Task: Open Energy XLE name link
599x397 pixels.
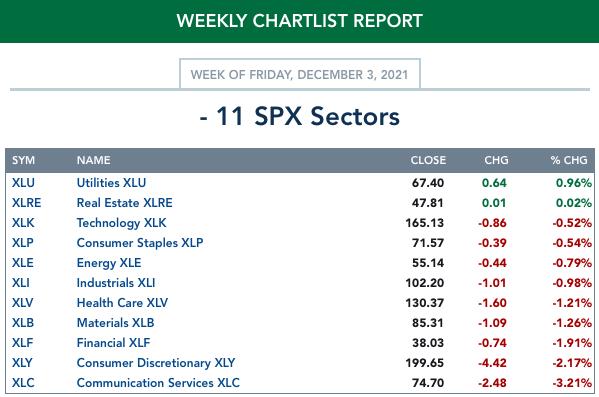Action: [x=109, y=263]
